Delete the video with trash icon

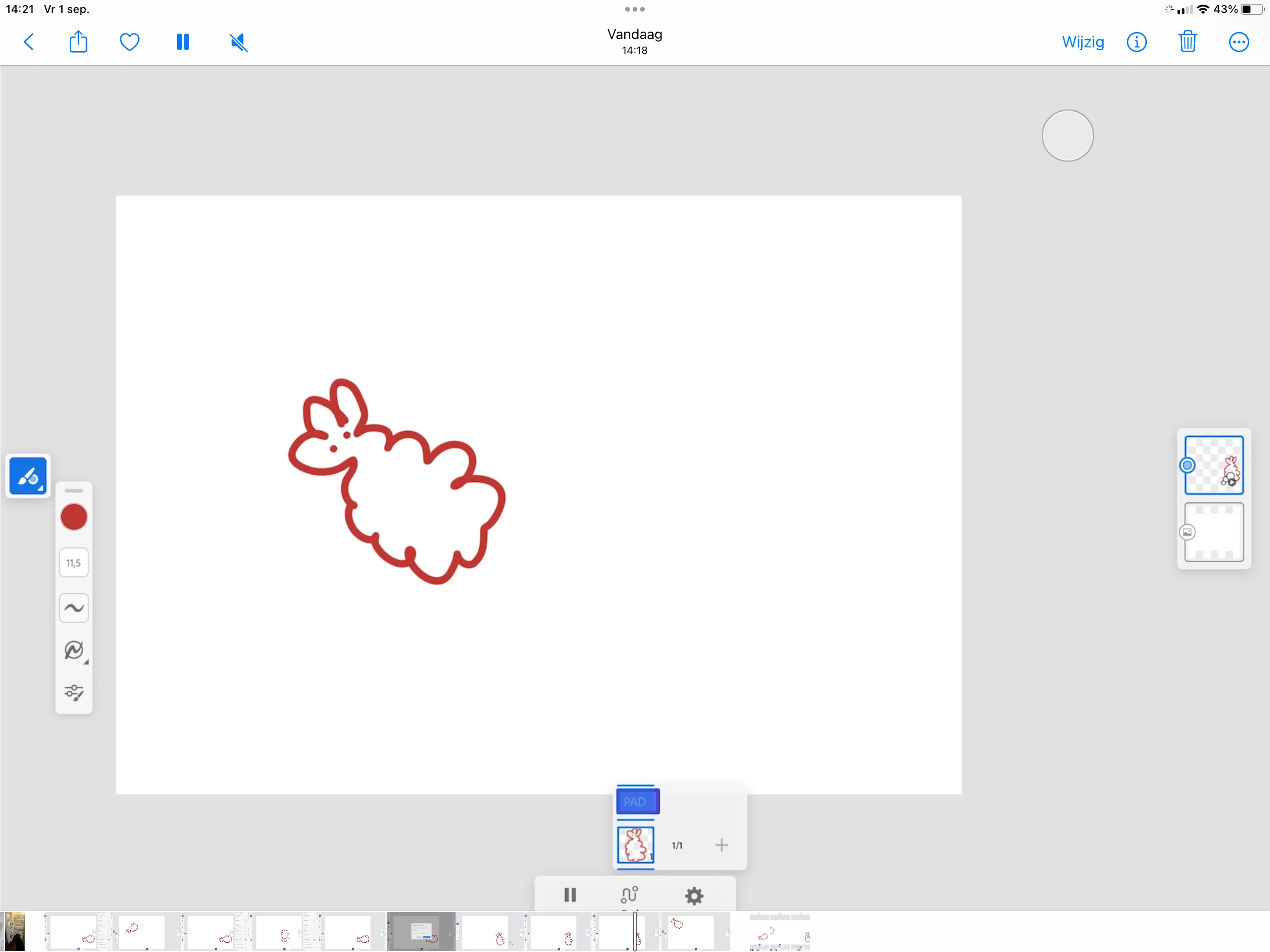1187,42
